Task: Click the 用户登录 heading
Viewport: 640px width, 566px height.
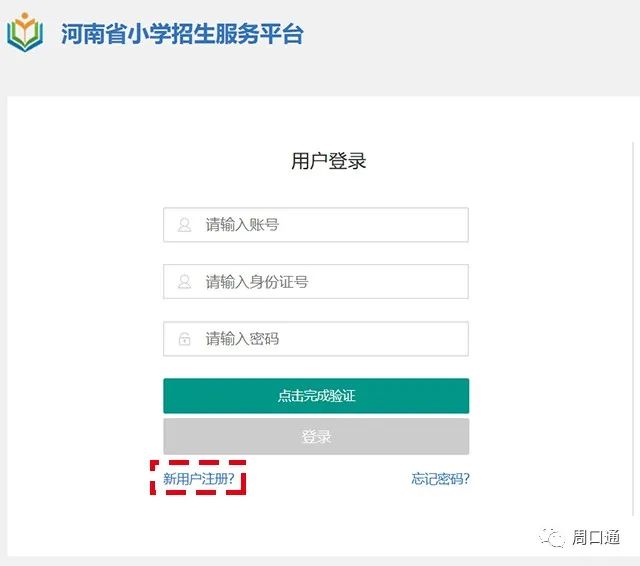Action: pyautogui.click(x=329, y=161)
